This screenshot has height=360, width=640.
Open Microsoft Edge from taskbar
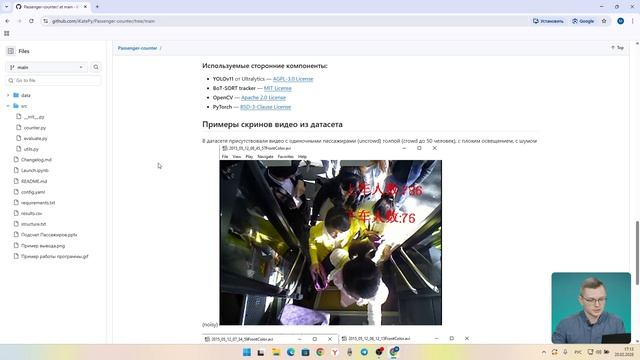291,352
